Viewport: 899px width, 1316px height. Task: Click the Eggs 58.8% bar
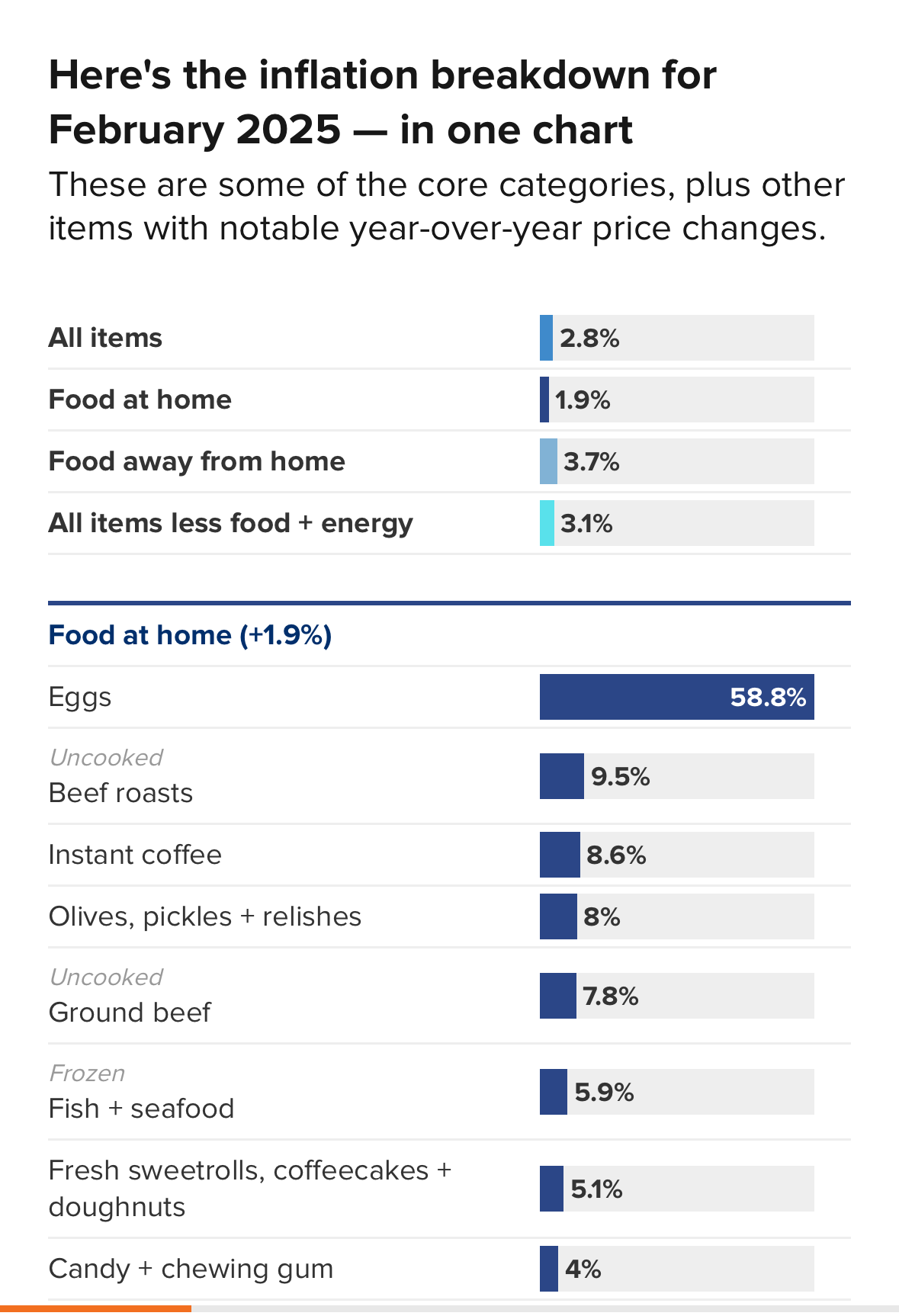[676, 697]
